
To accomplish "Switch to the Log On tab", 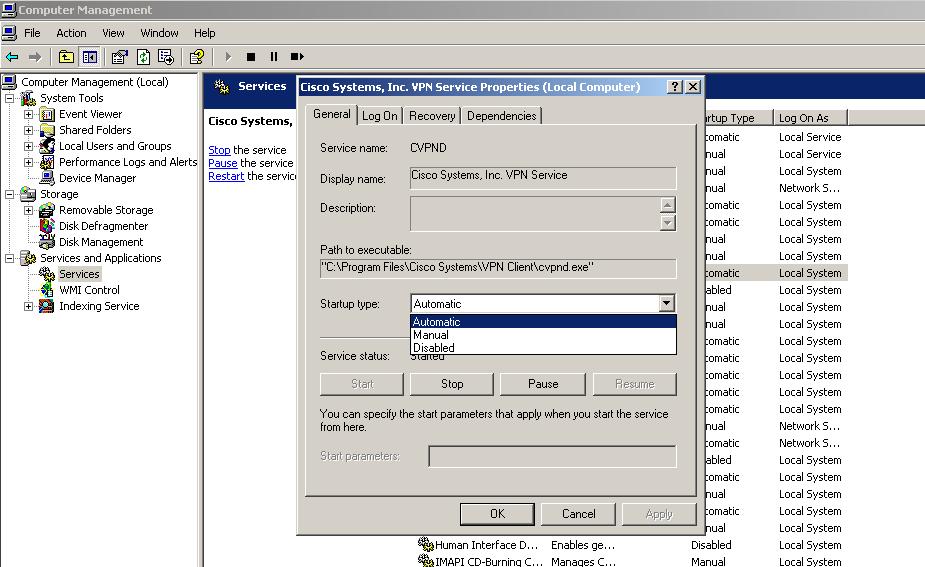I will click(x=380, y=116).
